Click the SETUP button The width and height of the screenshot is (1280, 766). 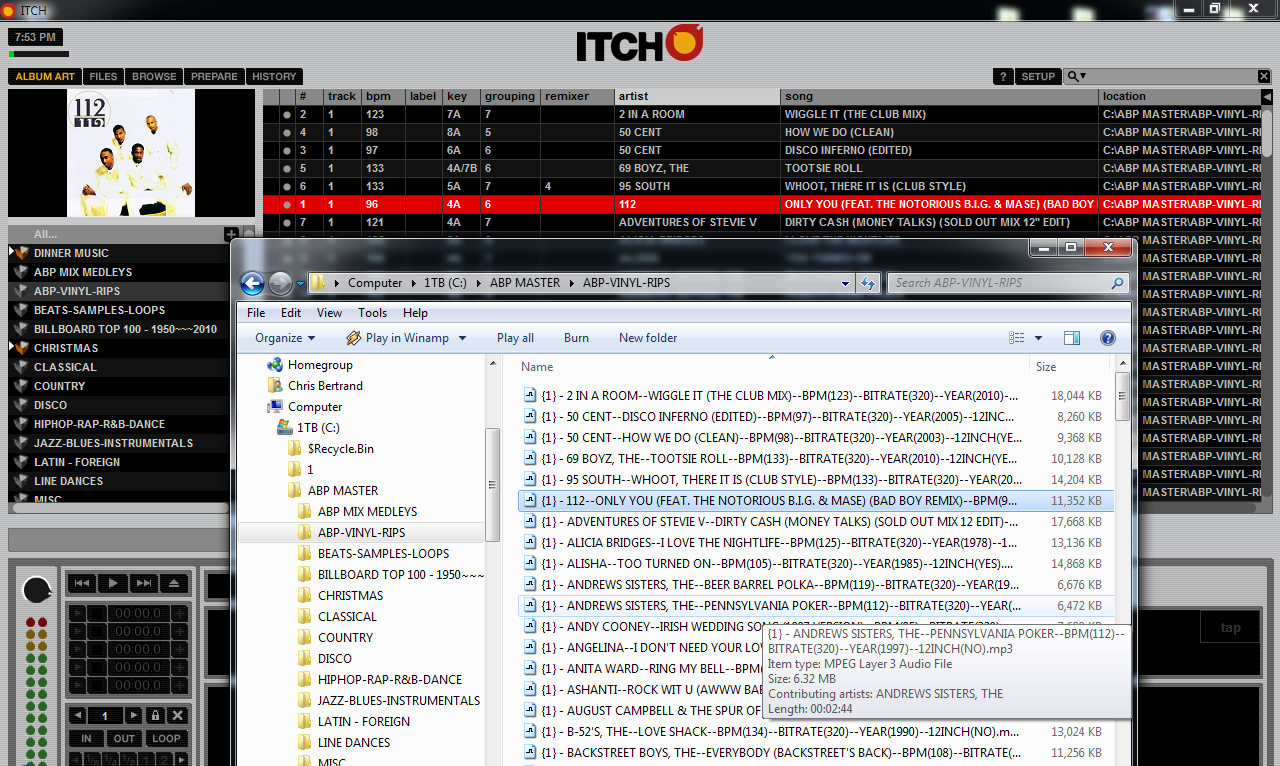coord(1037,77)
